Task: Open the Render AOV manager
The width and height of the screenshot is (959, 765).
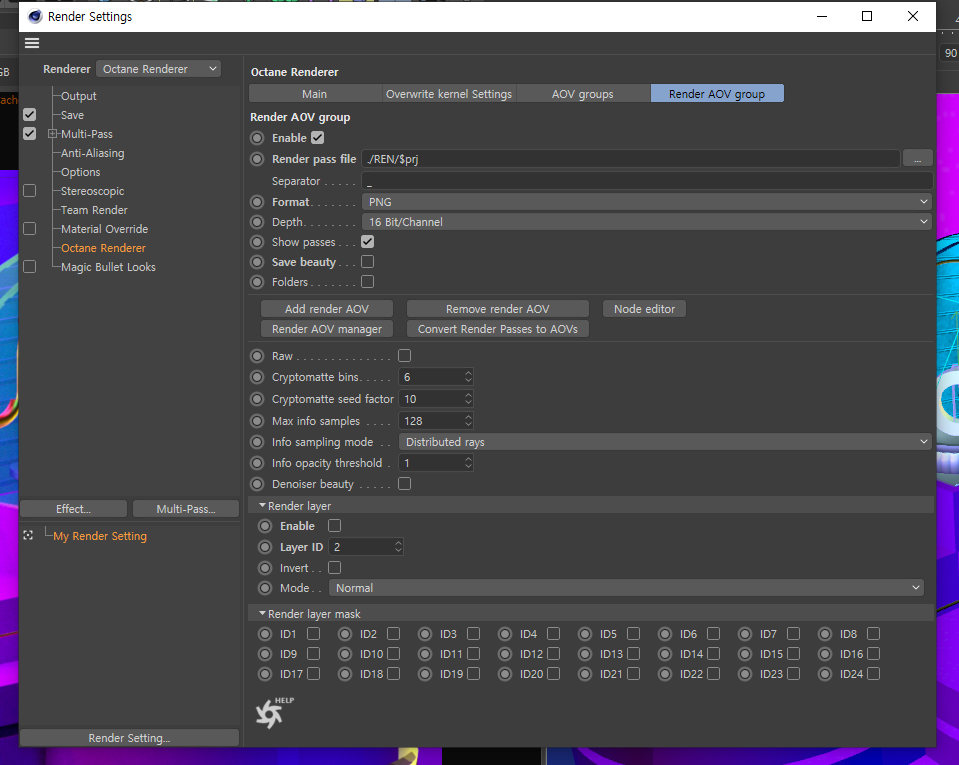Action: 327,329
